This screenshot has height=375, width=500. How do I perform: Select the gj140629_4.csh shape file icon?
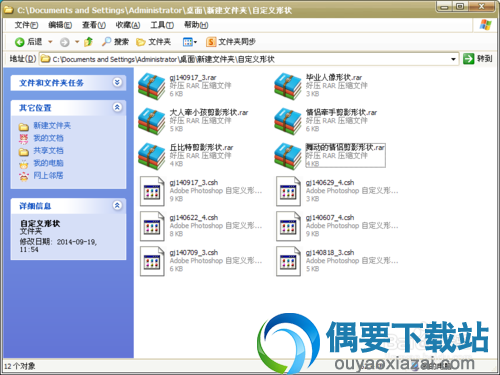click(288, 191)
